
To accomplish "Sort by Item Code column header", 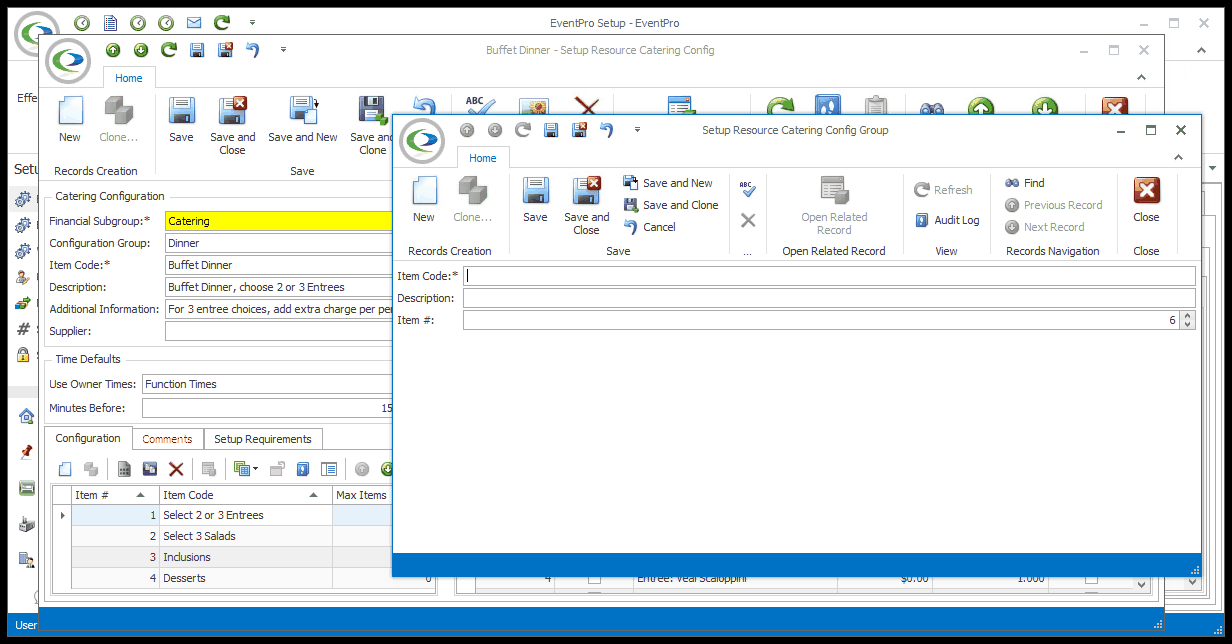I will pos(246,495).
